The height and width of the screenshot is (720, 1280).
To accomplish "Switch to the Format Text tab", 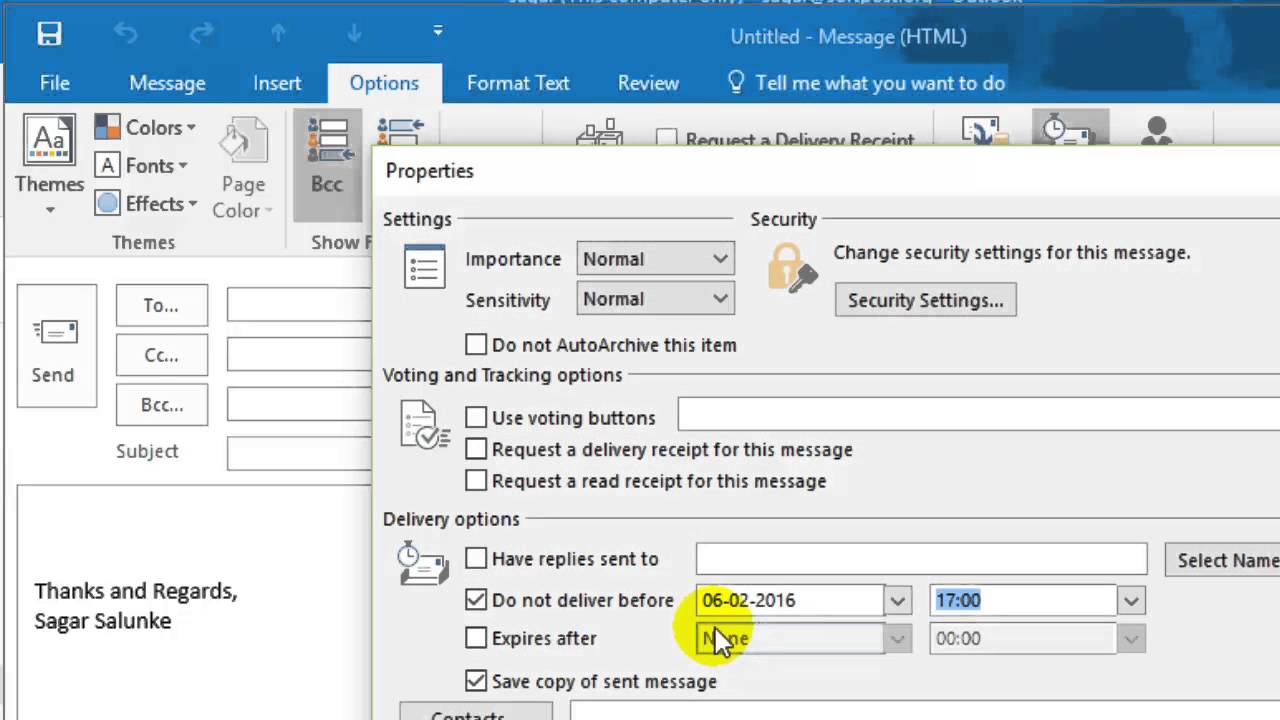I will pyautogui.click(x=518, y=83).
